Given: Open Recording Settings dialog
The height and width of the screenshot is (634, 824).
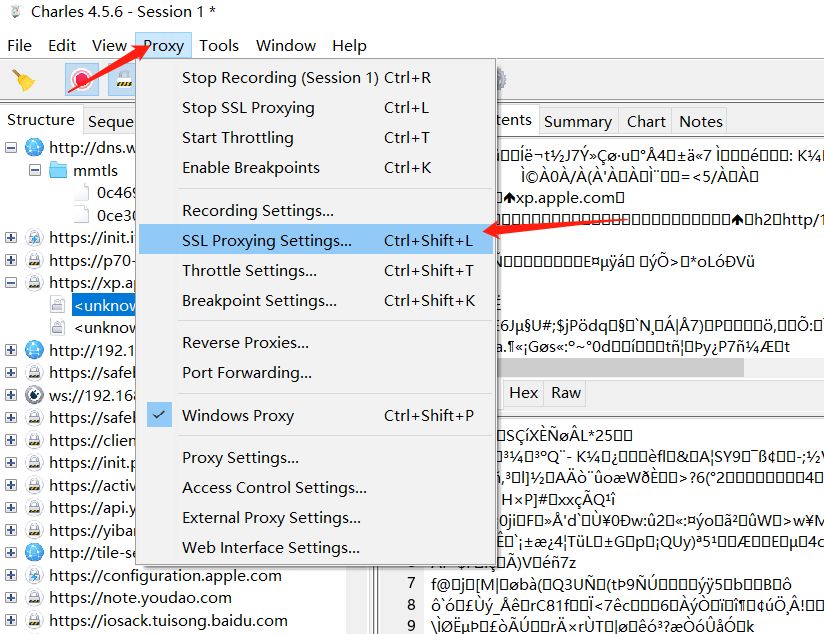Looking at the screenshot, I should click(315, 211).
